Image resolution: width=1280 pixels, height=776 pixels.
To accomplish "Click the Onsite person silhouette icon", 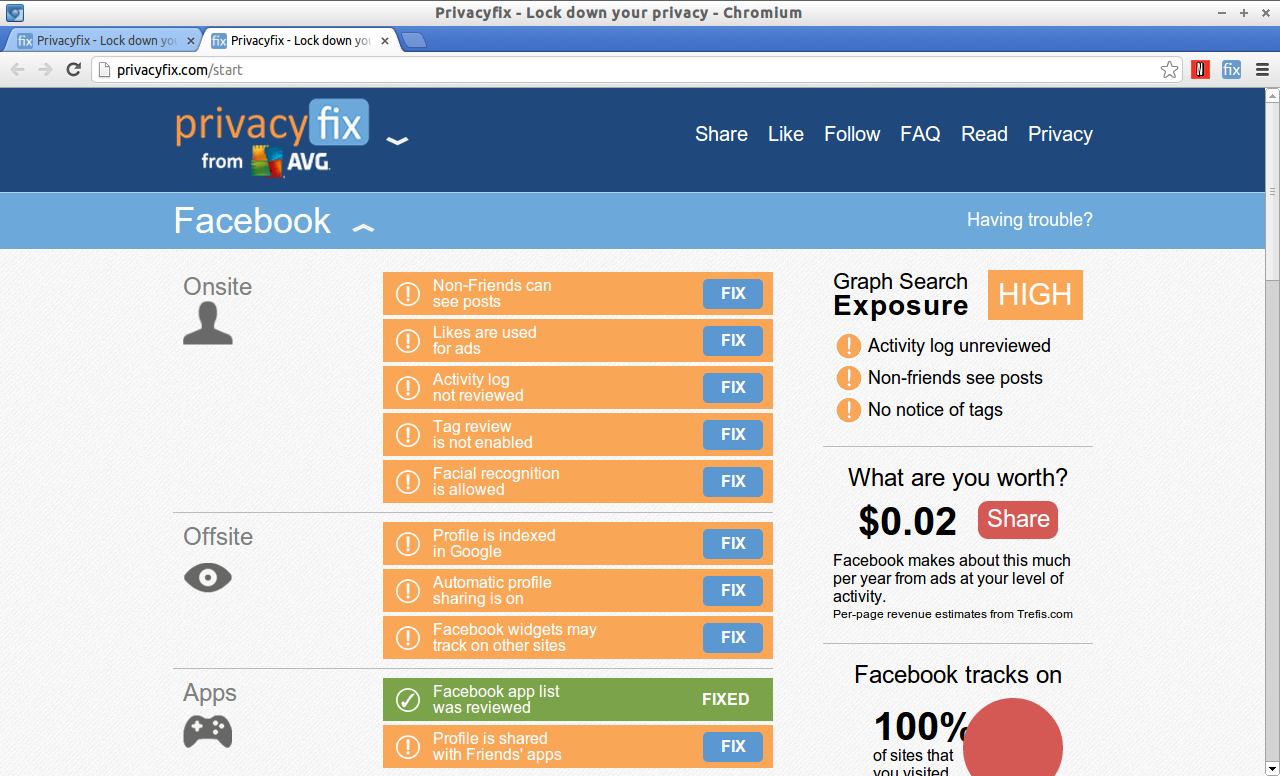I will tap(208, 325).
